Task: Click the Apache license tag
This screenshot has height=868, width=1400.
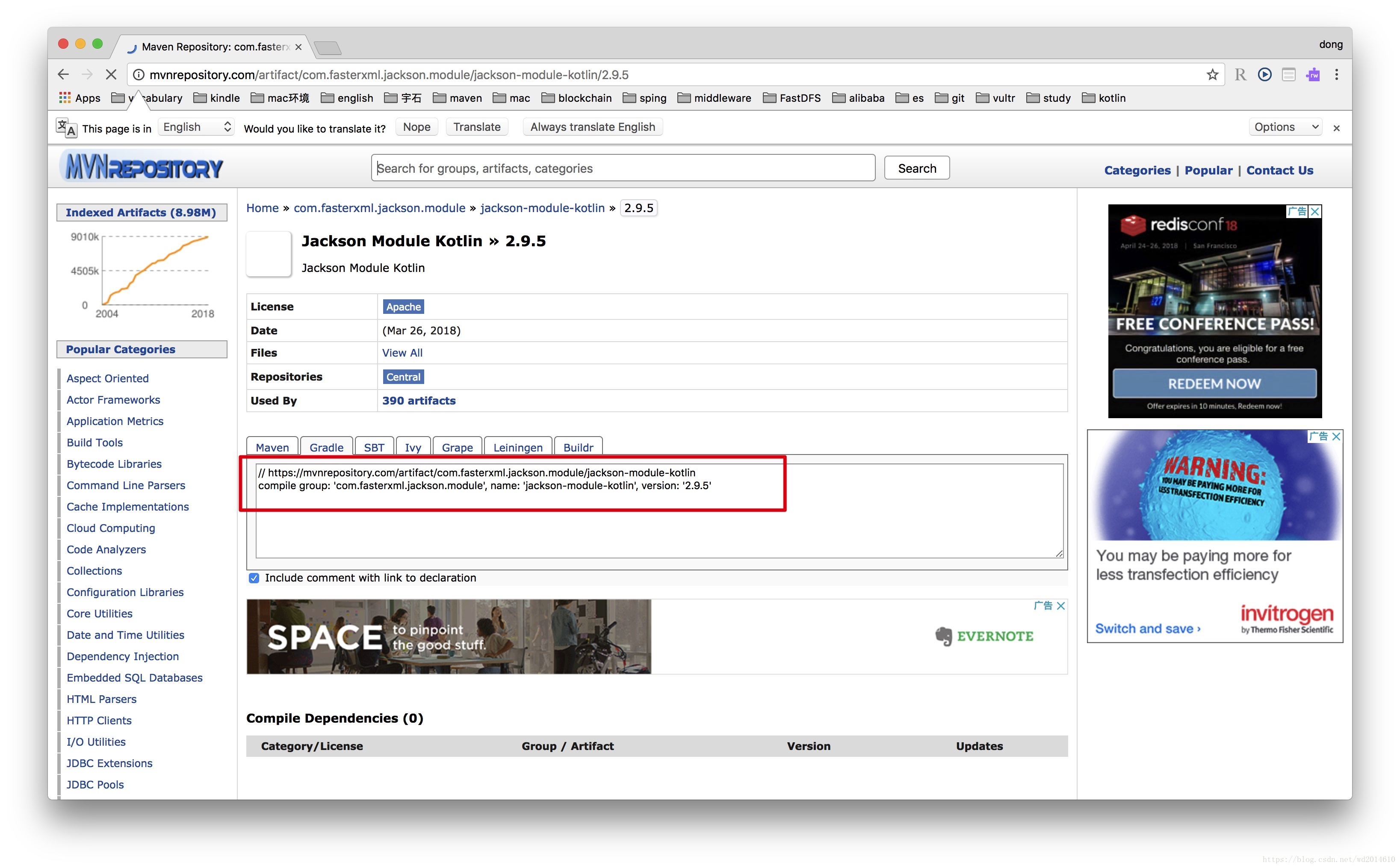Action: click(403, 307)
